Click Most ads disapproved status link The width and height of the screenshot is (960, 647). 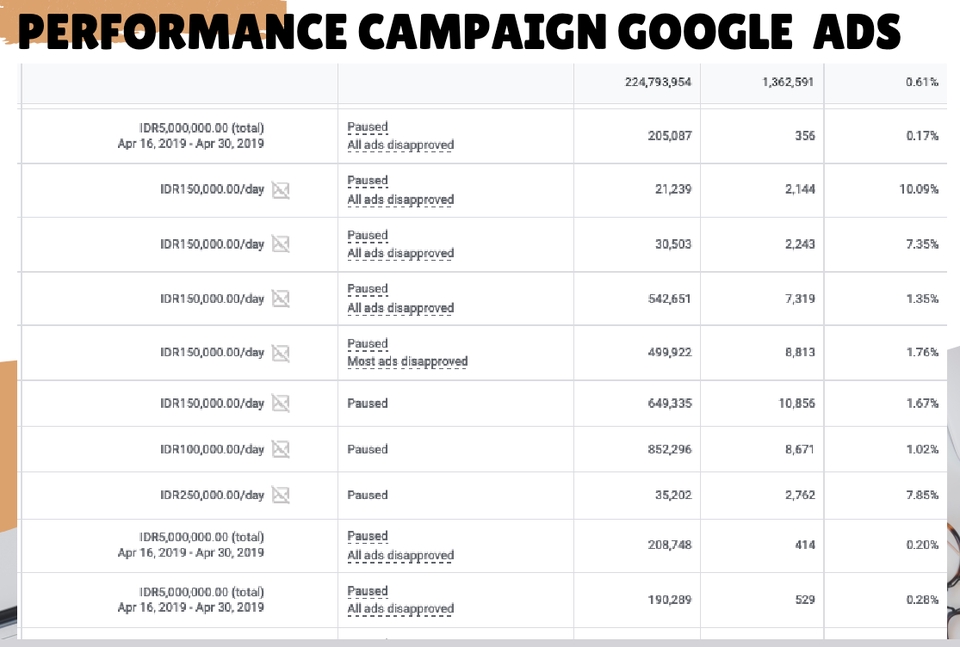coord(407,362)
